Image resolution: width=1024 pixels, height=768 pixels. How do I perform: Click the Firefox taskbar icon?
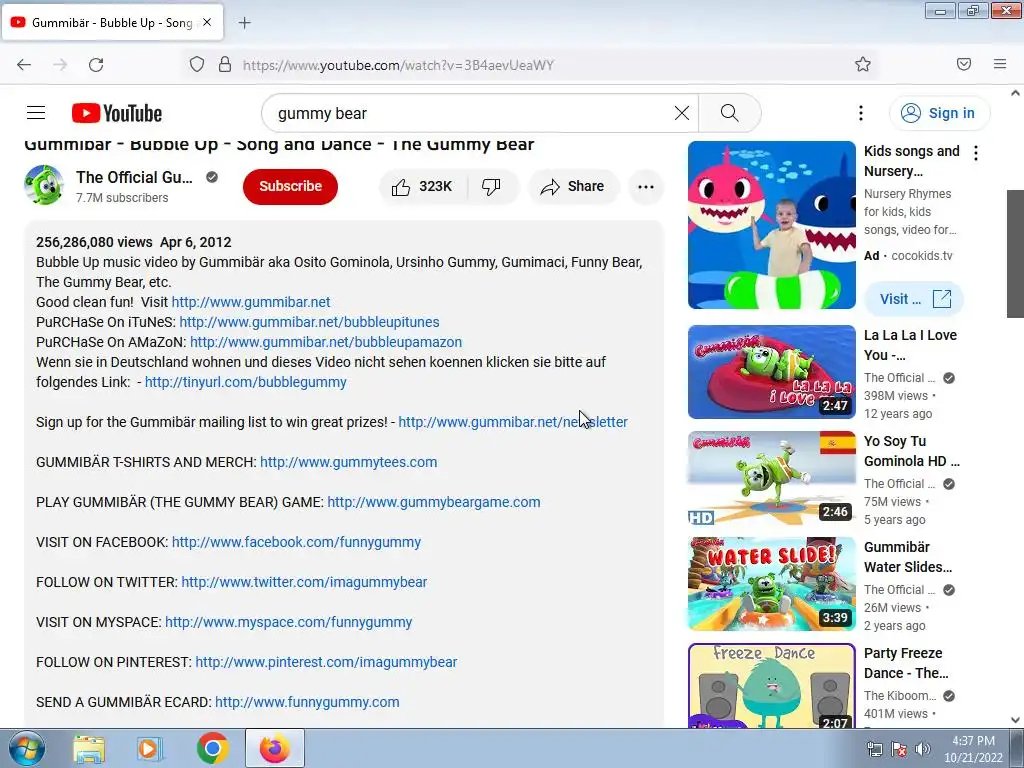275,748
